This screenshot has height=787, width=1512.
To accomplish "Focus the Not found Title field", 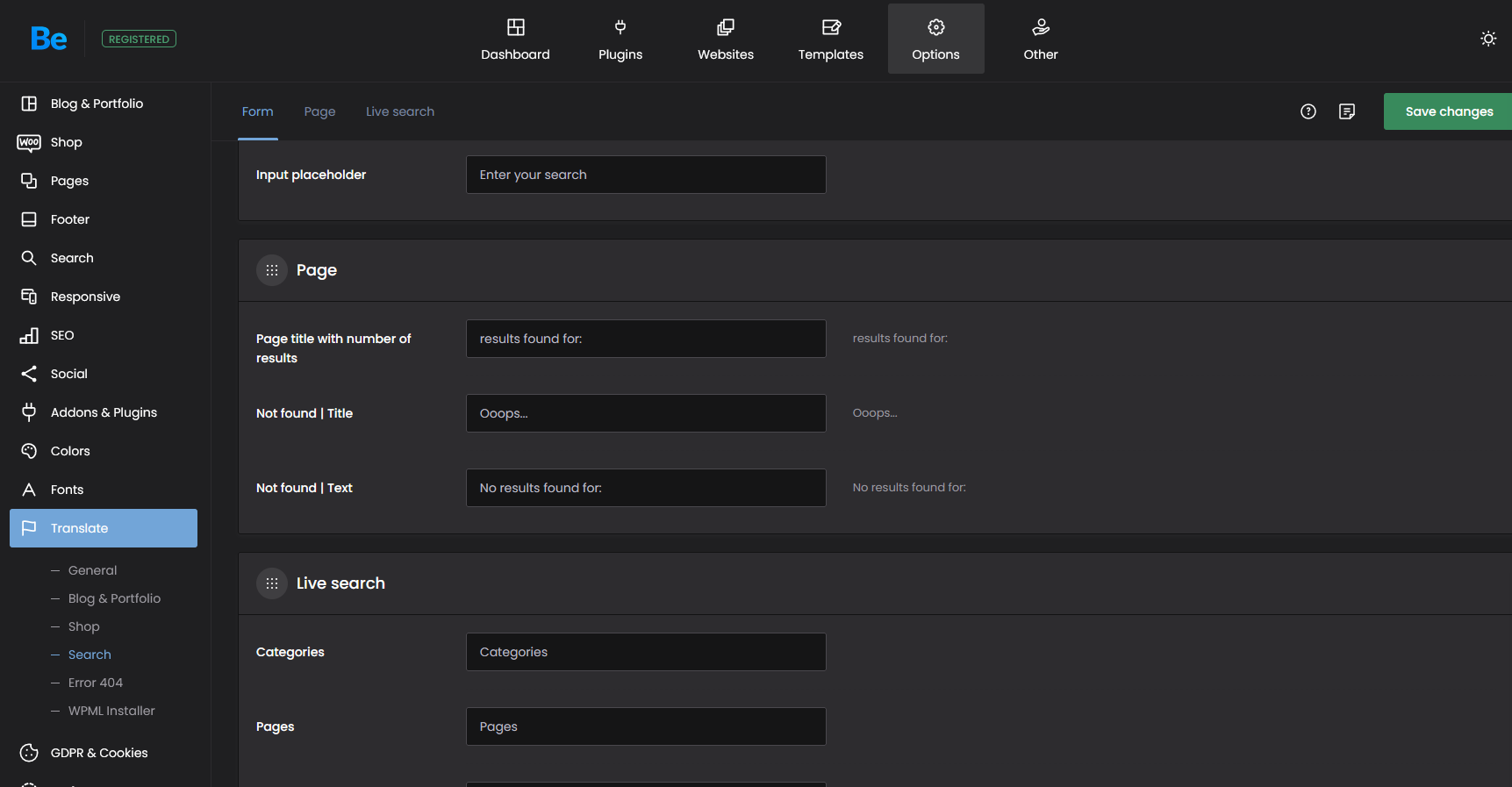I will [x=646, y=413].
